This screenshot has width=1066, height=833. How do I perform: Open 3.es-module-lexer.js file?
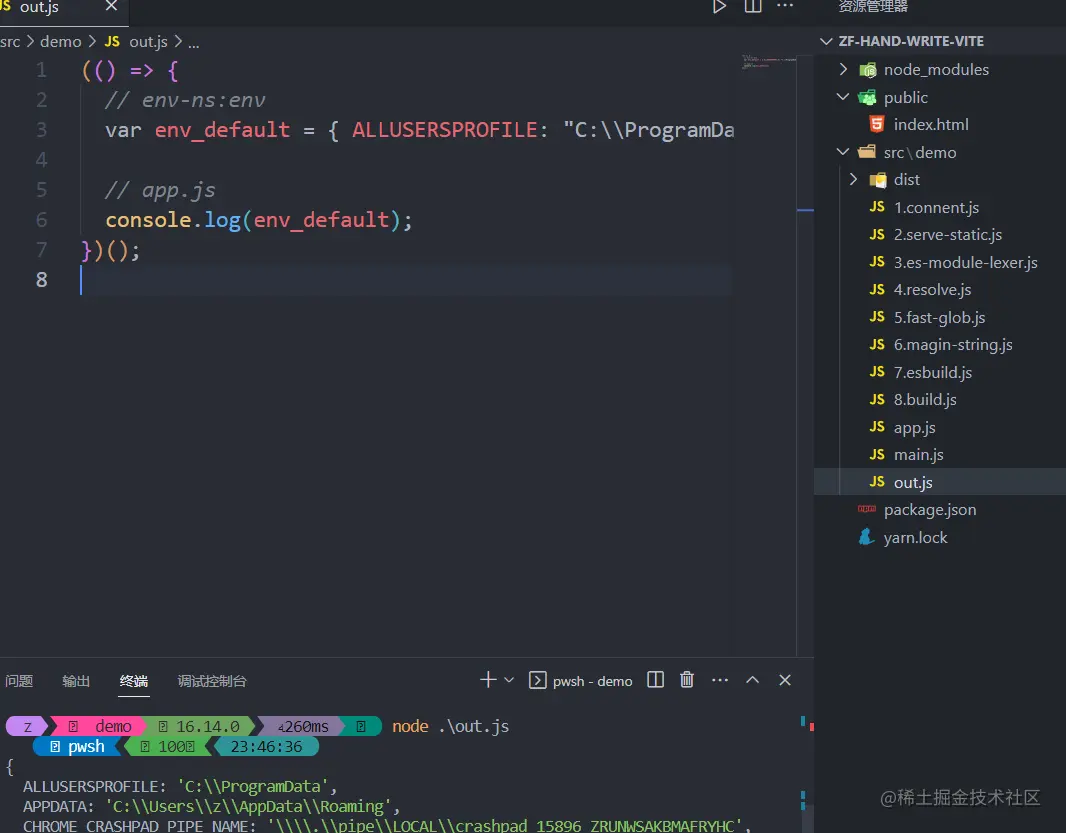[965, 262]
